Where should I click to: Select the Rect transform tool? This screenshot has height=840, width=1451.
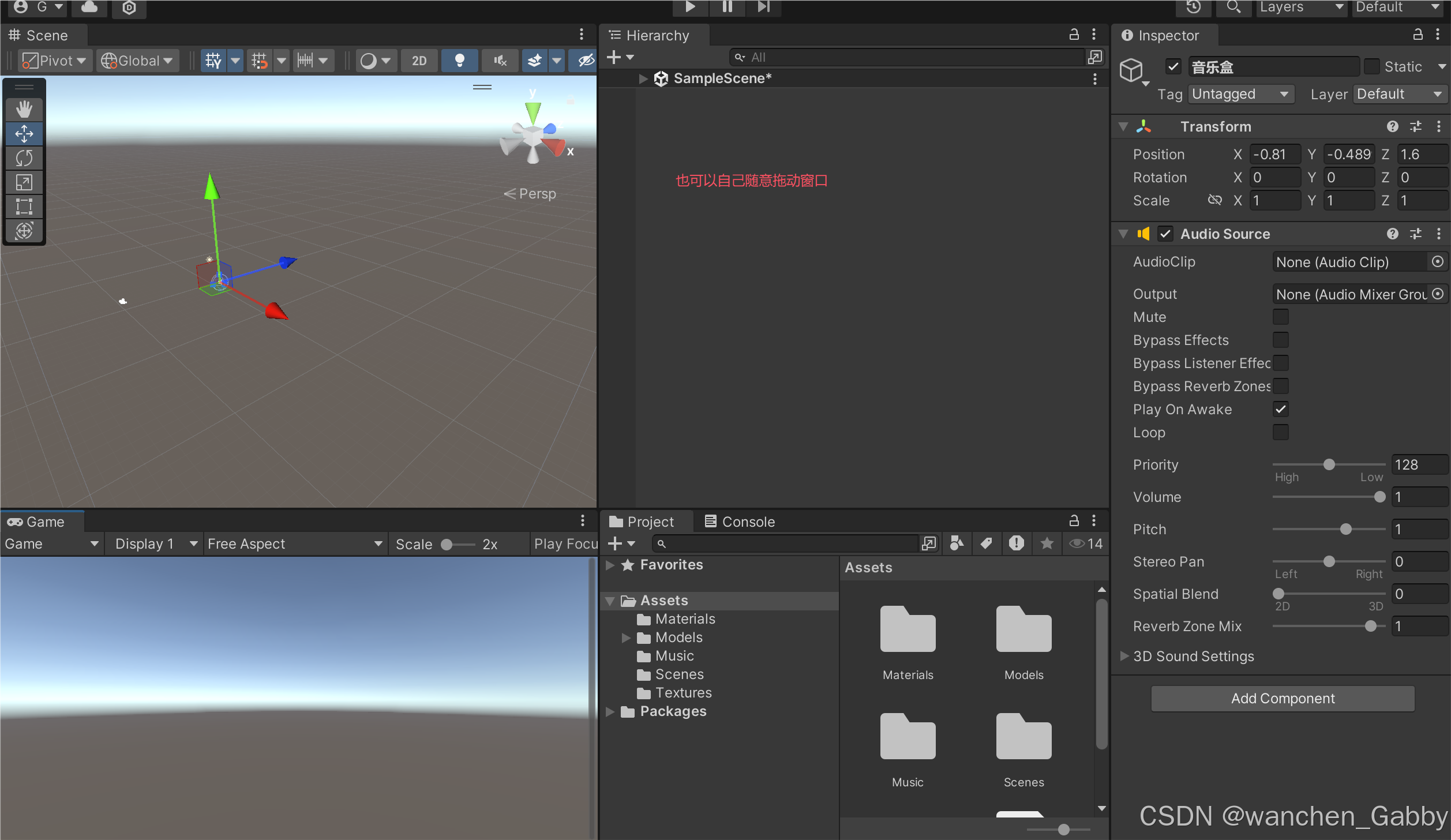[24, 207]
